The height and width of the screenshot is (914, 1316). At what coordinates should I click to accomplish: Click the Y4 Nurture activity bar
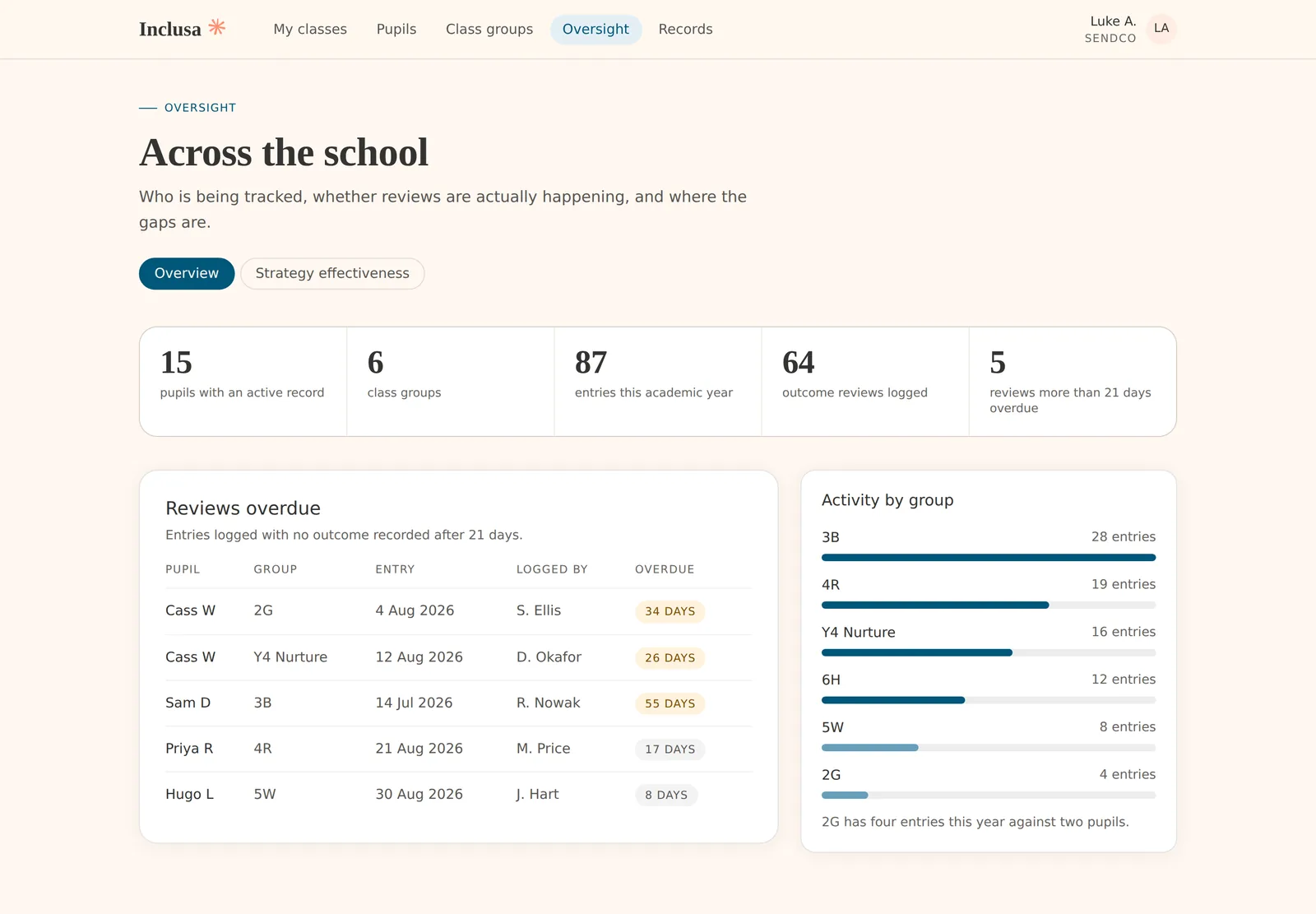click(989, 652)
